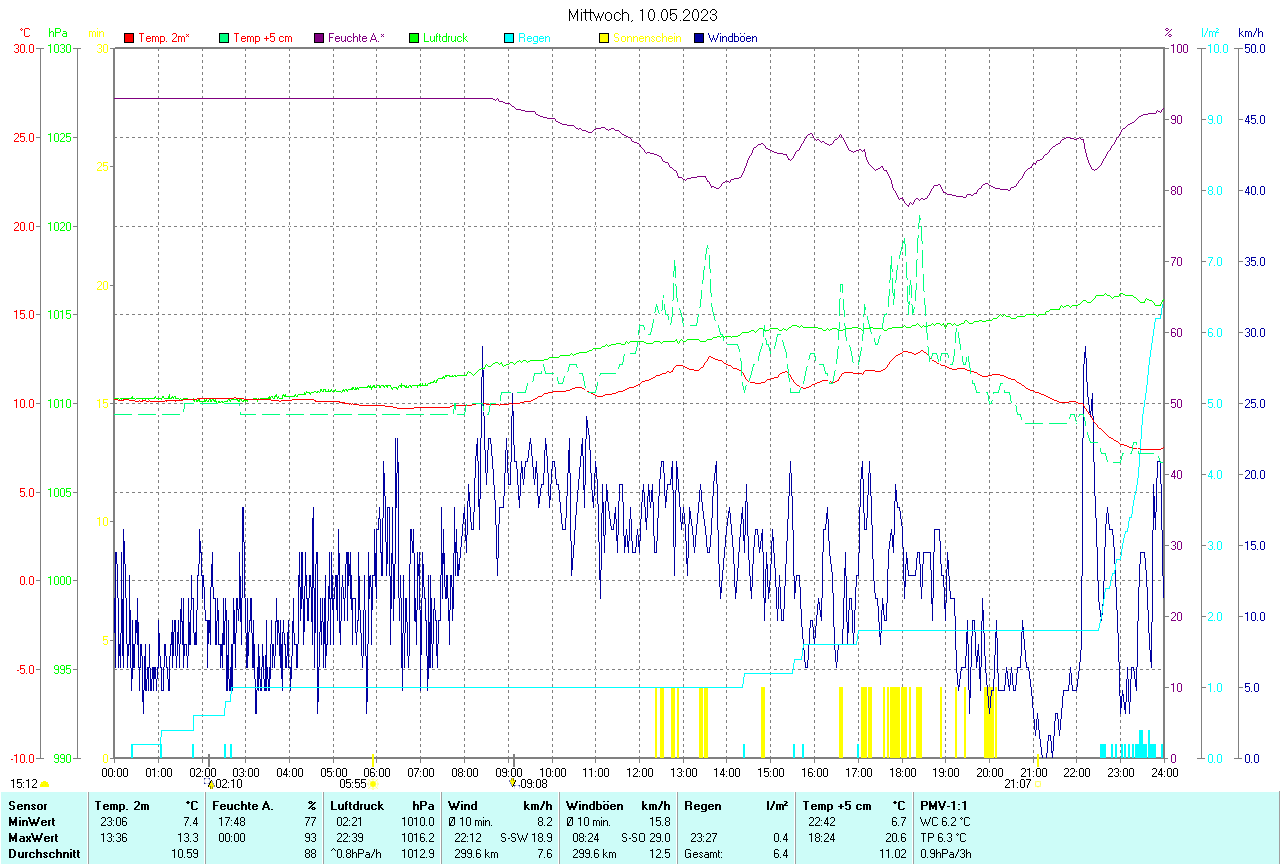Click the hPa axis unit label
The image size is (1280, 864).
58,33
